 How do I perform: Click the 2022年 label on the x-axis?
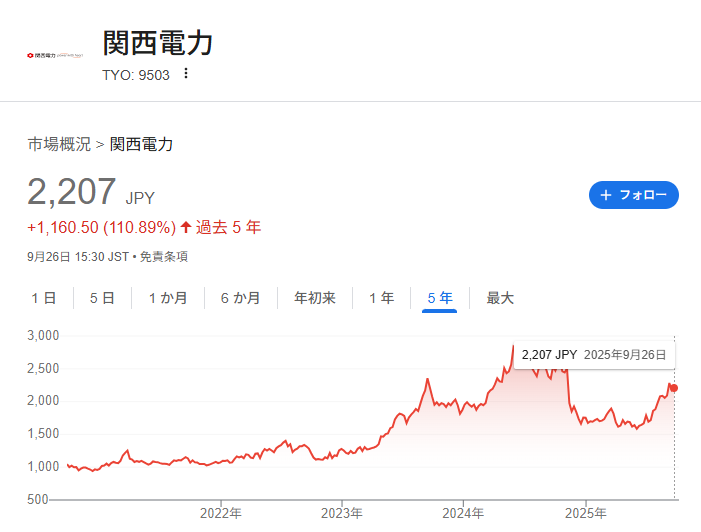point(220,513)
